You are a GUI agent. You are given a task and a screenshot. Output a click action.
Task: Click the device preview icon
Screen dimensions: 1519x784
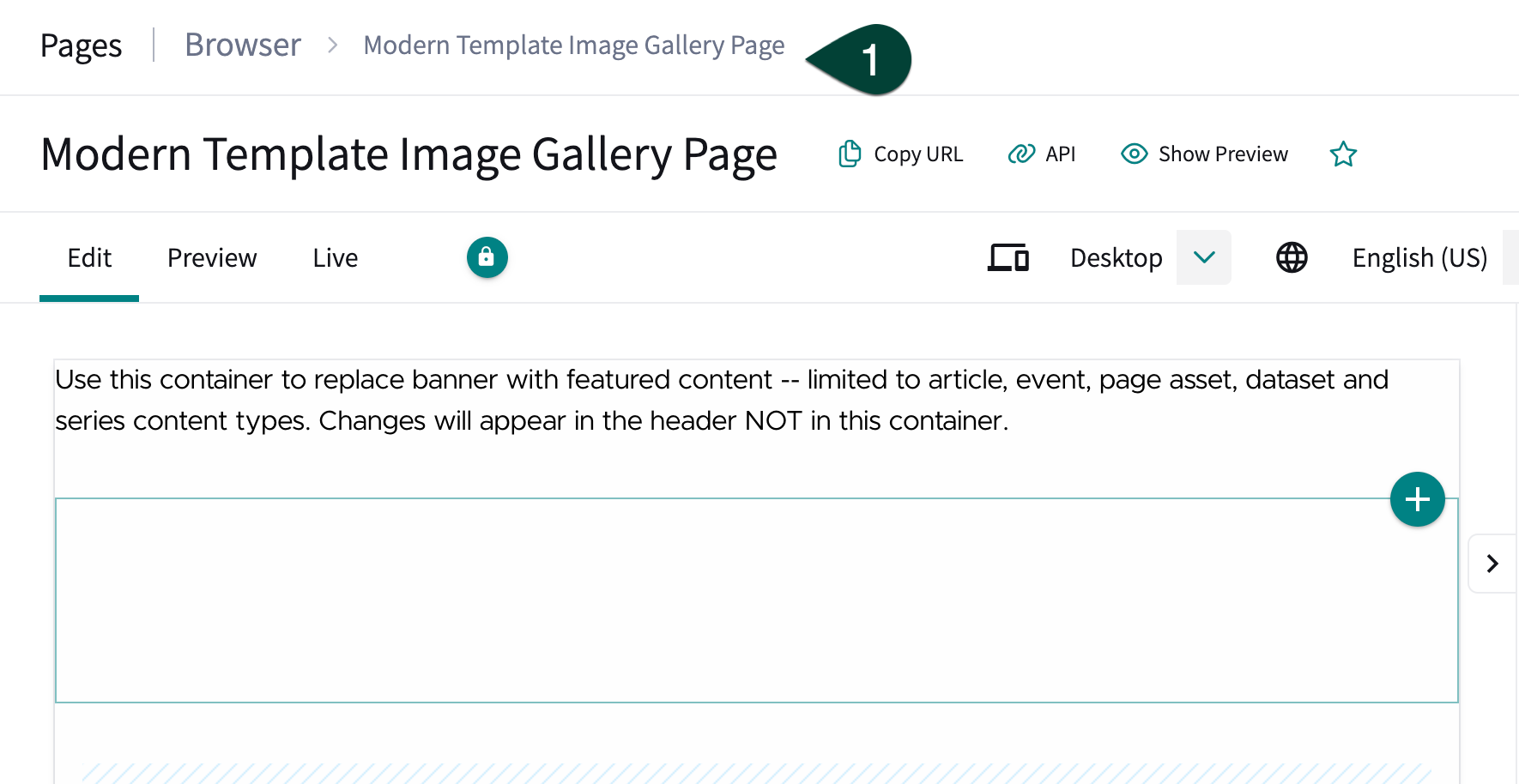click(x=1008, y=256)
